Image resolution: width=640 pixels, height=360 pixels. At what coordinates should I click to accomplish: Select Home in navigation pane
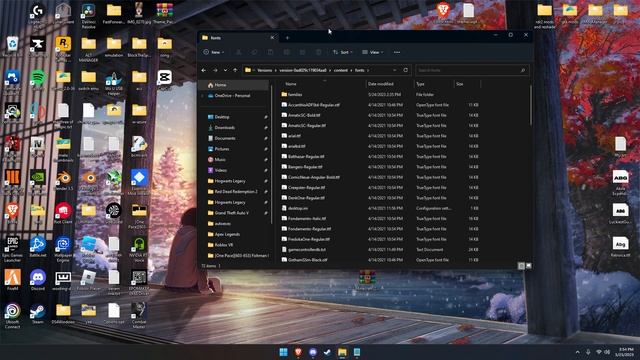point(234,85)
